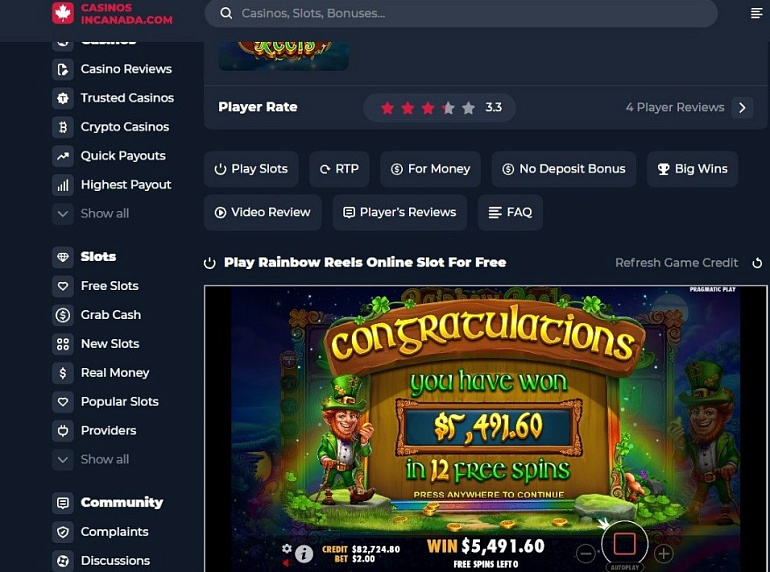770x572 pixels.
Task: Click the Refresh Game Credit circular arrow icon
Action: click(757, 263)
